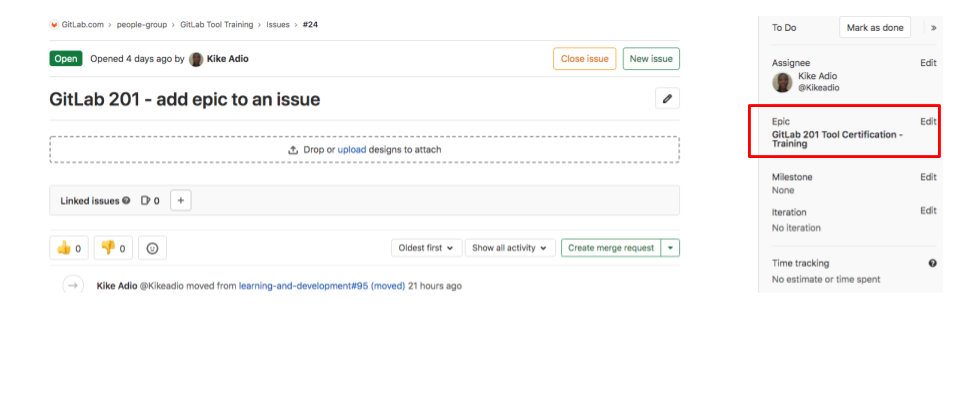Click the time tracking help icon
Screen dimensions: 958x407
point(932,263)
